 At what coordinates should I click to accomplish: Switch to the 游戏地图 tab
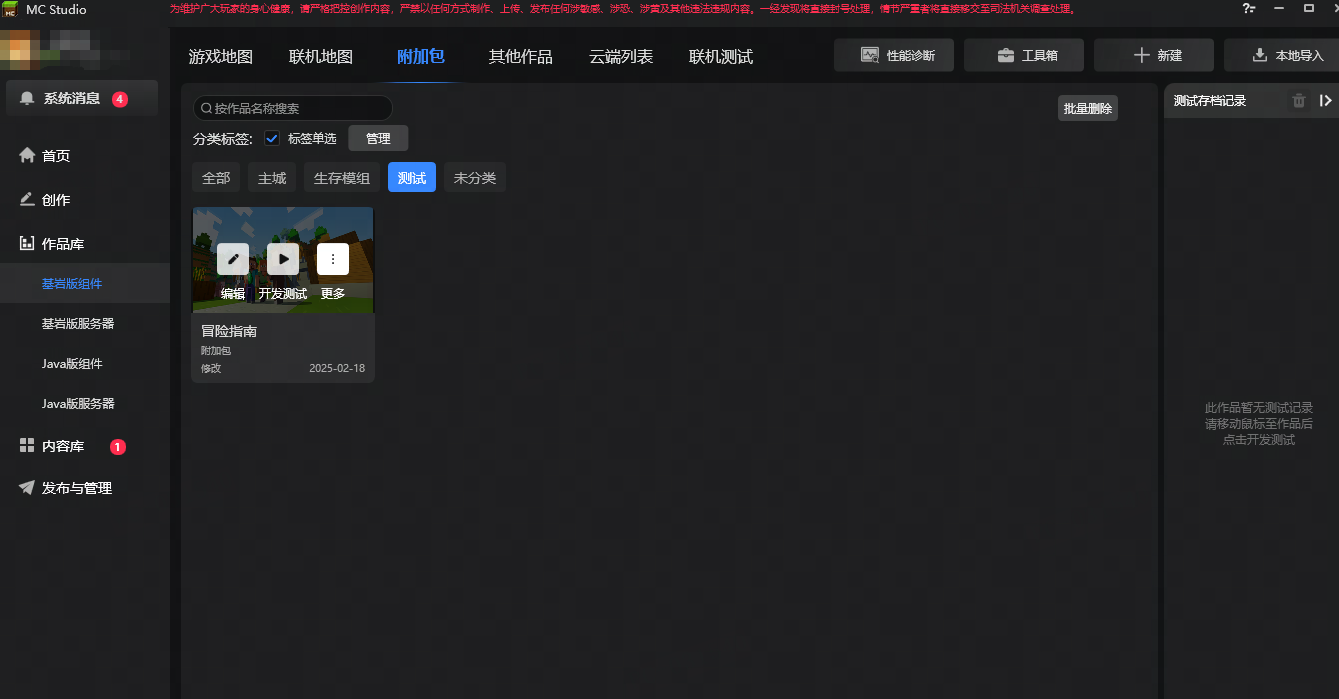(220, 56)
